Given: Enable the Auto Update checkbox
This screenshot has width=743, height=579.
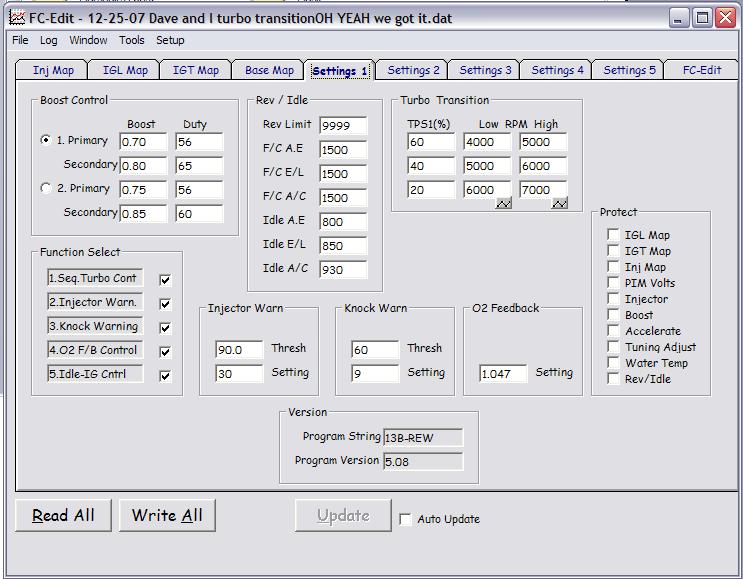Looking at the screenshot, I should (x=405, y=519).
